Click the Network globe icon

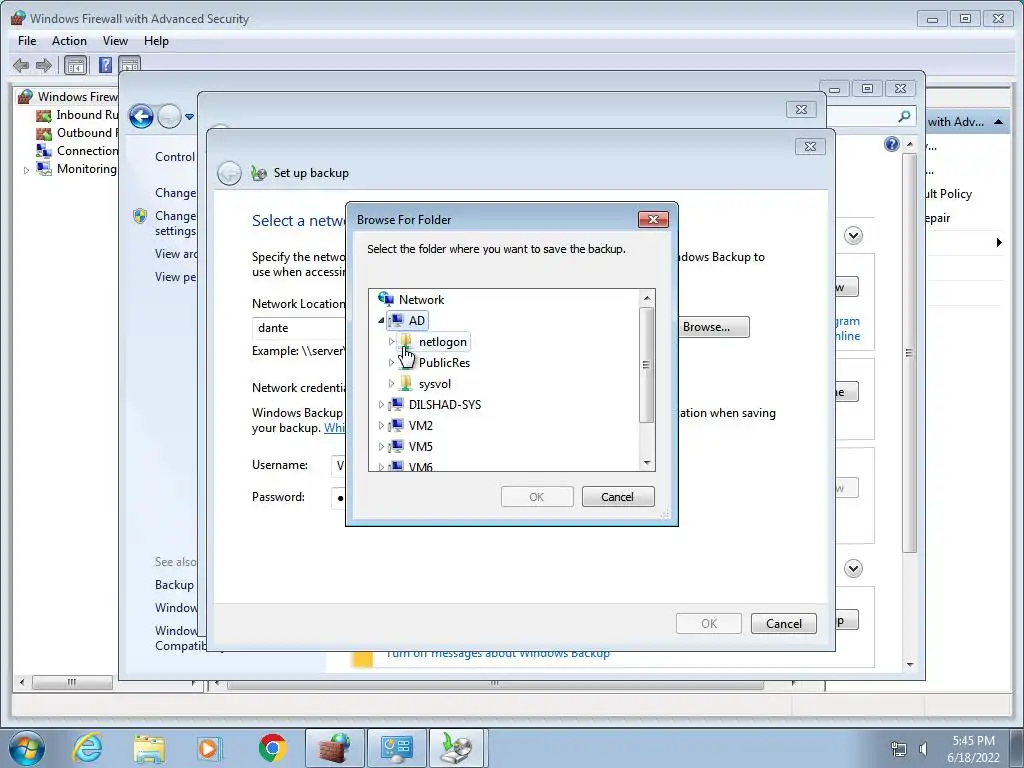386,299
